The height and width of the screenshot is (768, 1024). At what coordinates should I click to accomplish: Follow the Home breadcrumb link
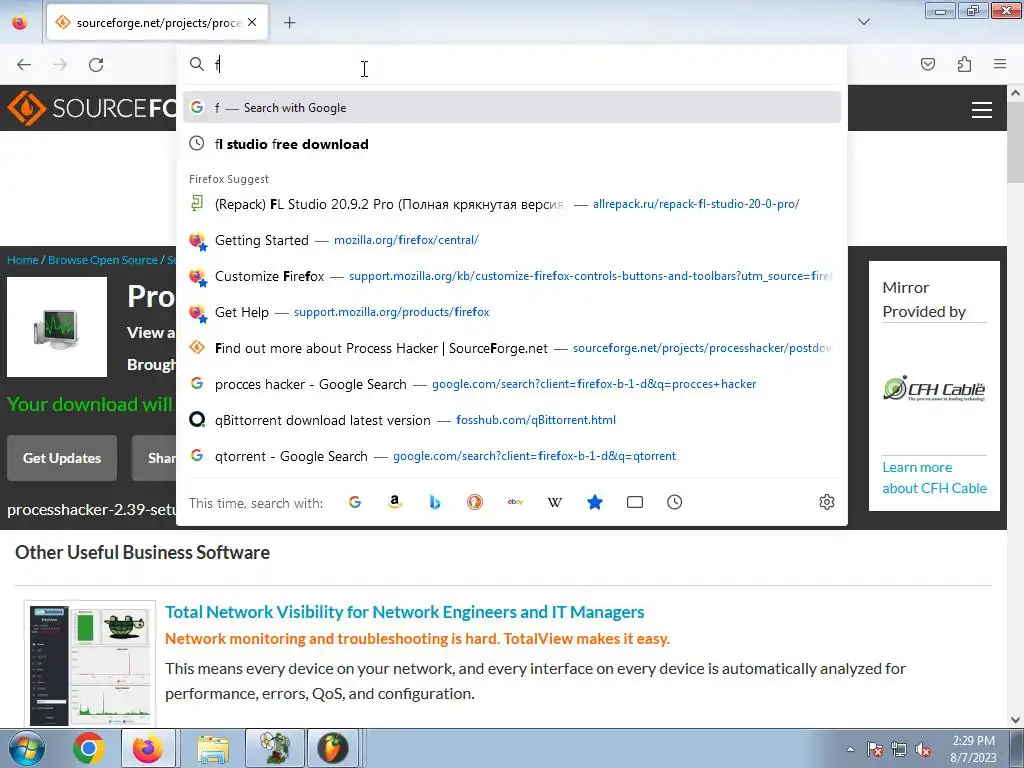23,260
